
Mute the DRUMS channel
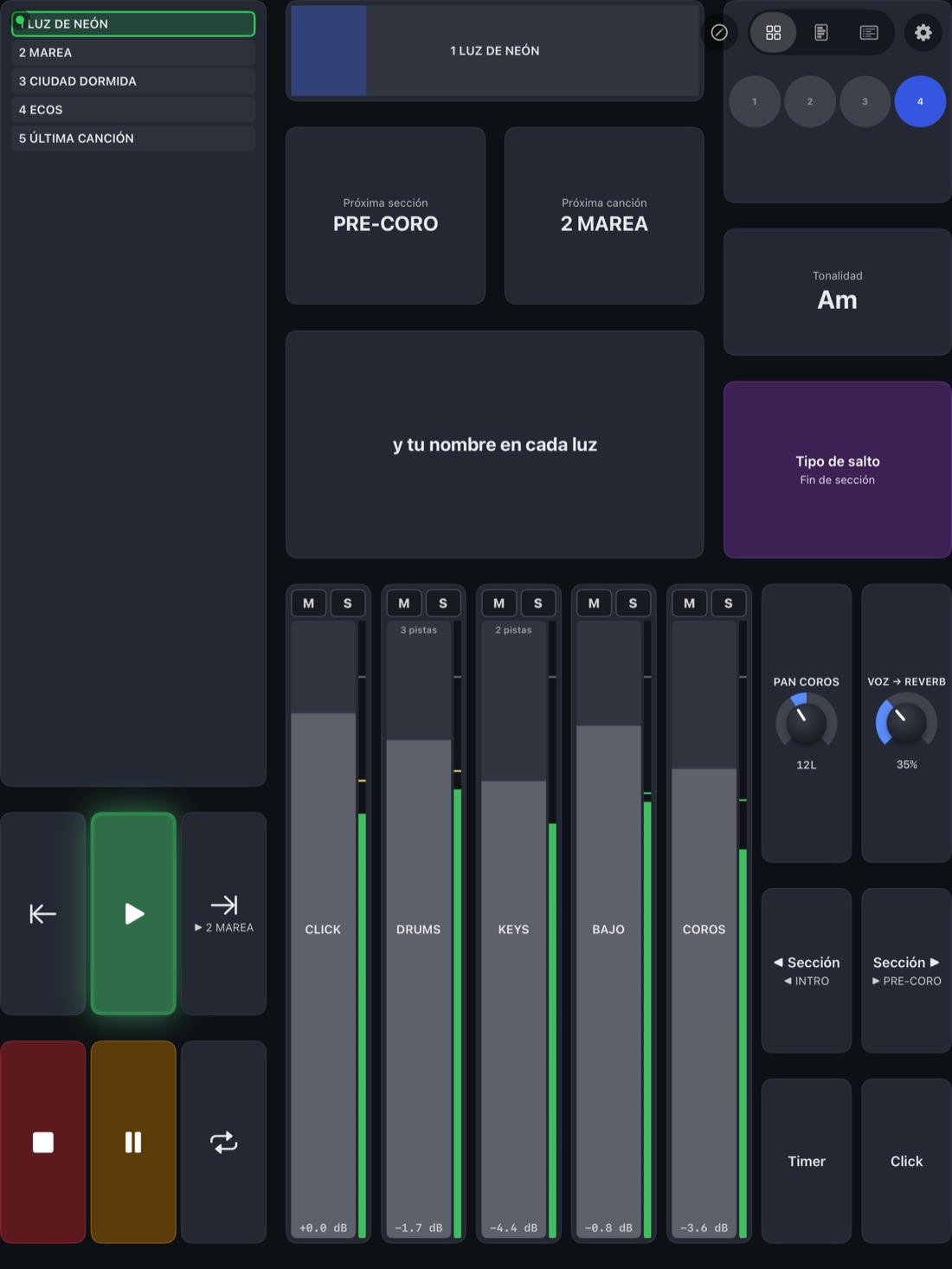pyautogui.click(x=404, y=603)
